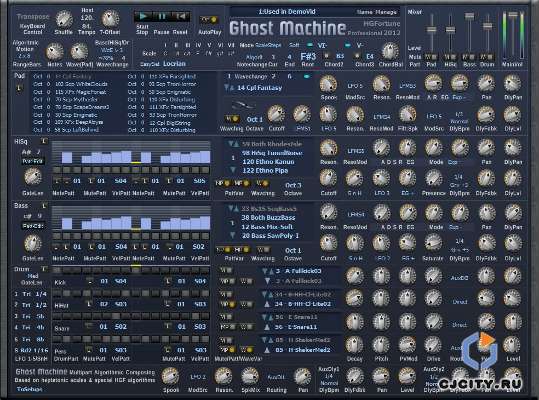Click the HiSq GateLen knob
Viewport: 539px width, 400px height.
33,177
